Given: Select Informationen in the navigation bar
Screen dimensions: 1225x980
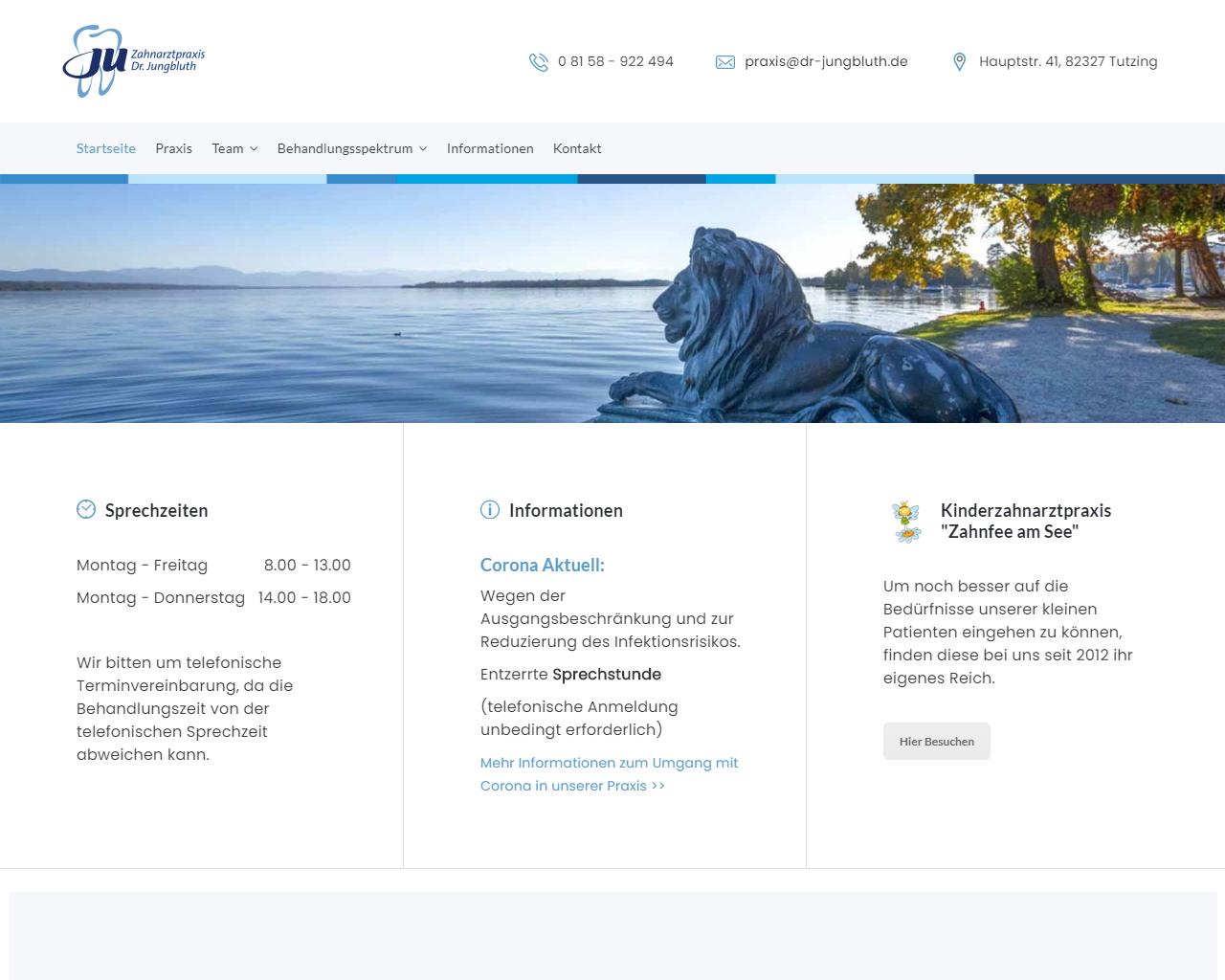Looking at the screenshot, I should point(490,148).
